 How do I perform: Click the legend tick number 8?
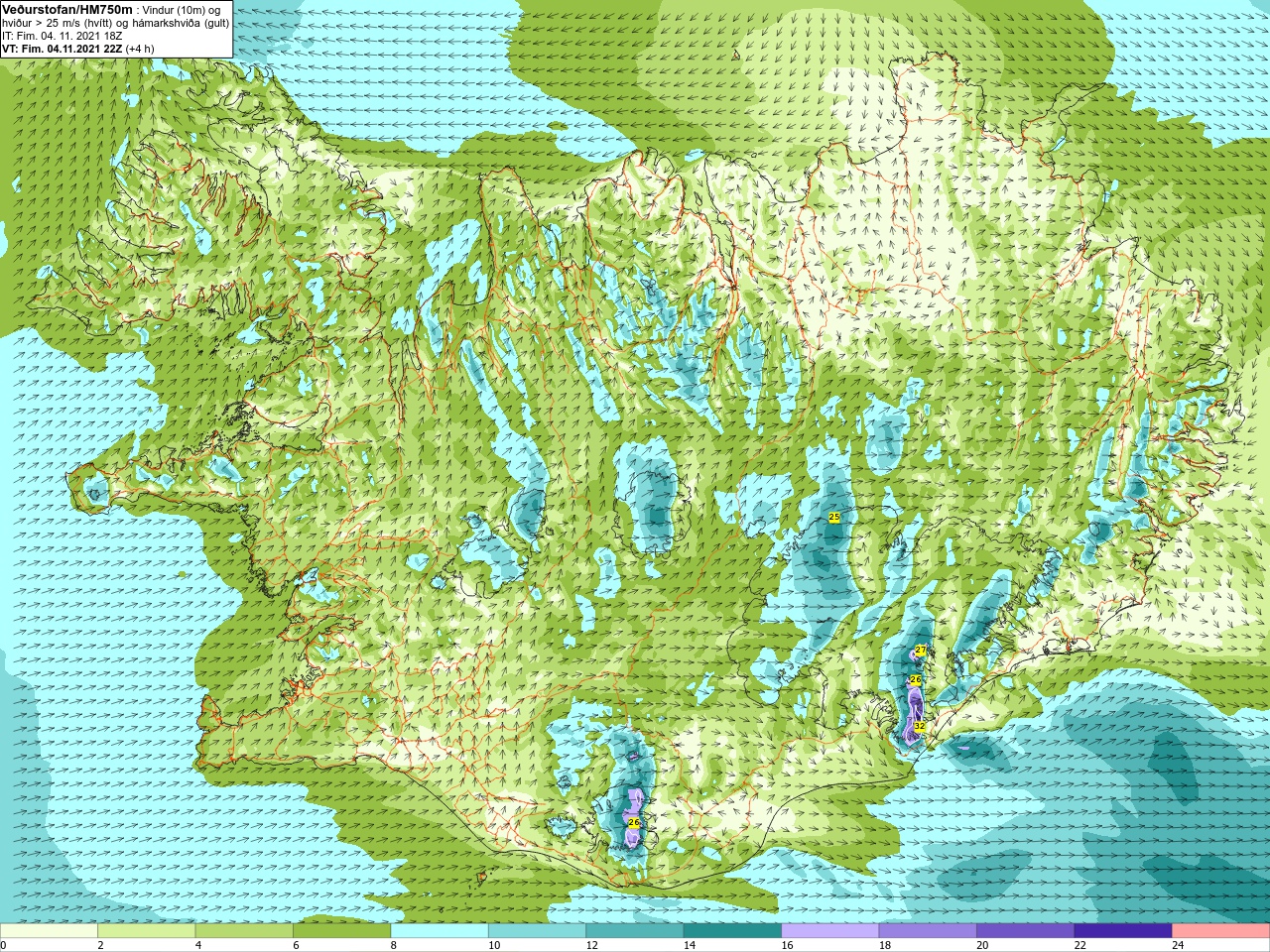(x=394, y=946)
